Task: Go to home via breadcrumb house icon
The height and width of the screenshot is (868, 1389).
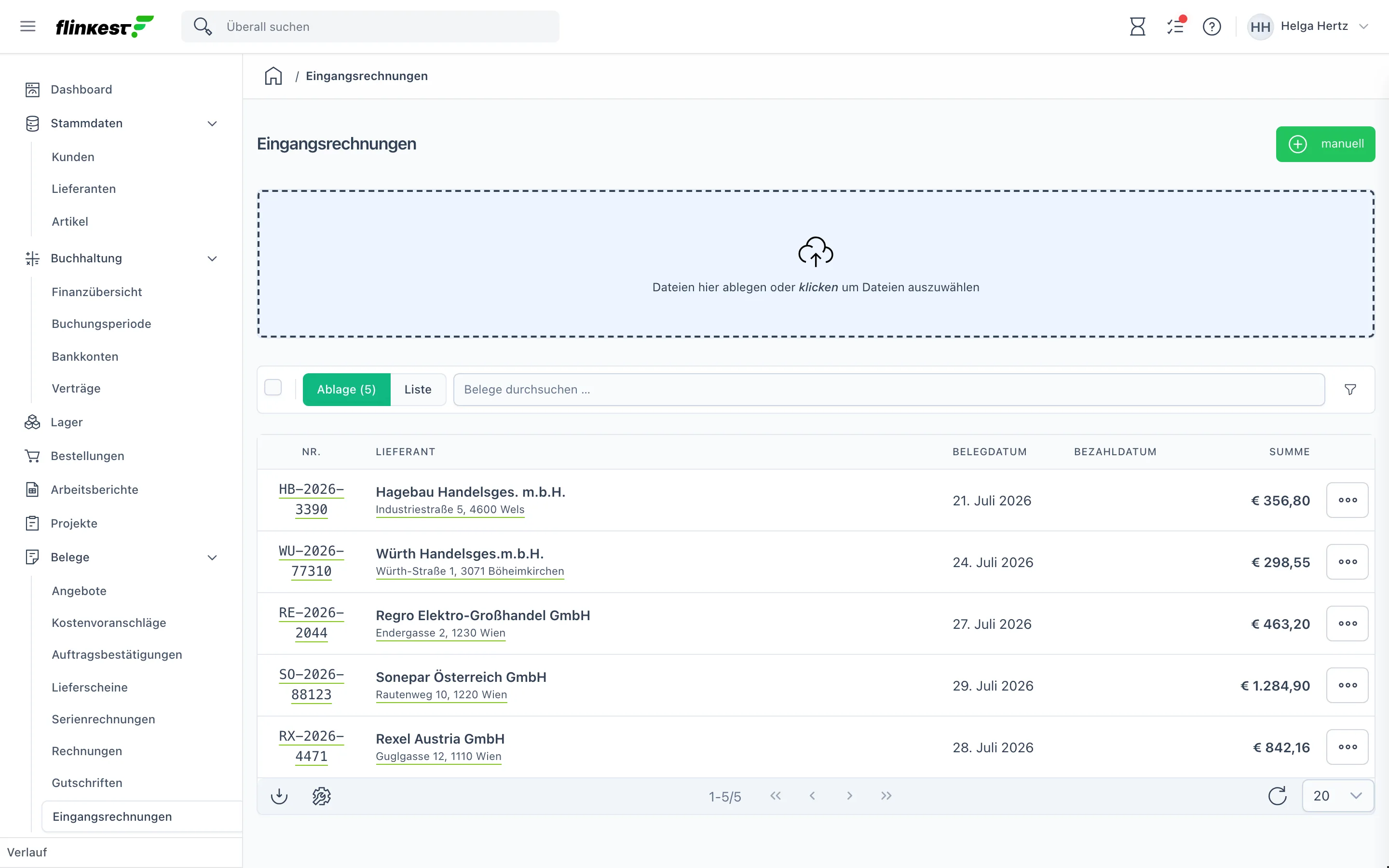Action: 273,76
